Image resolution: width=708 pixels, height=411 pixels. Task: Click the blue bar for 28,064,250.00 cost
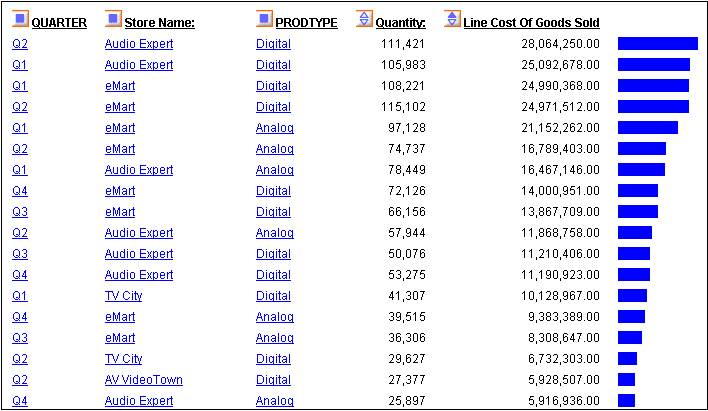pos(657,44)
